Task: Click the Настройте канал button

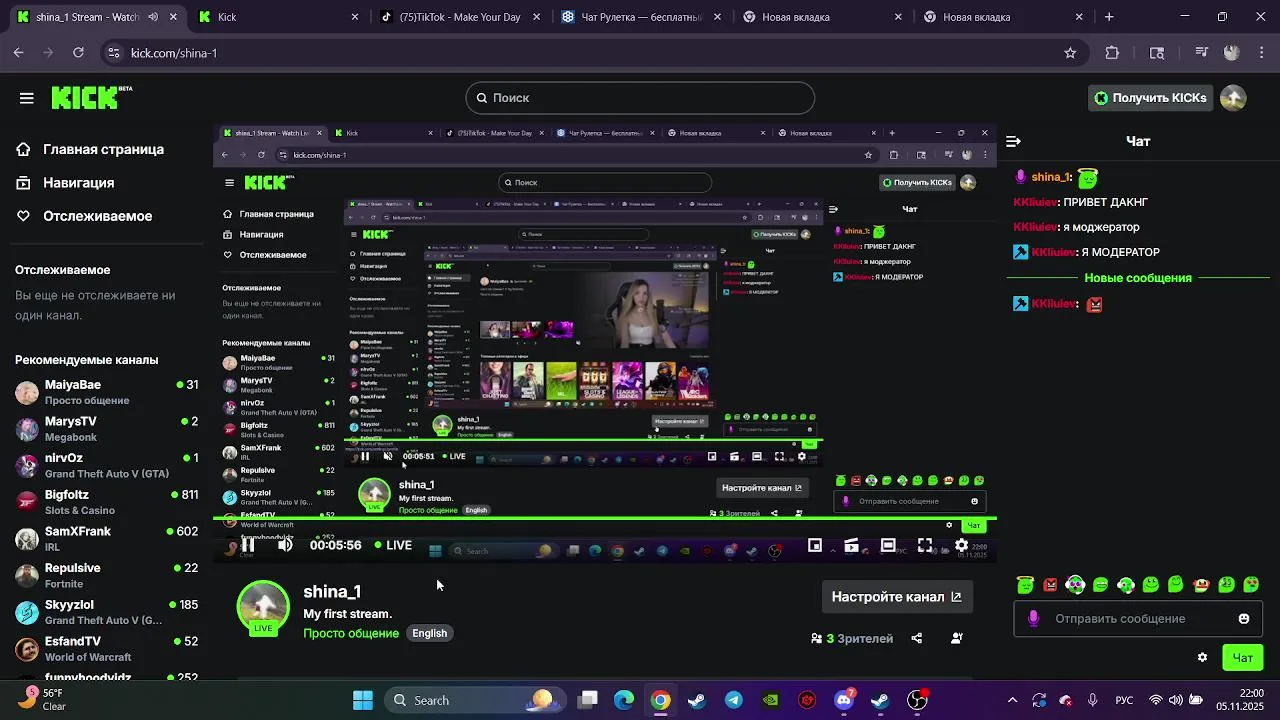Action: pyautogui.click(x=897, y=597)
